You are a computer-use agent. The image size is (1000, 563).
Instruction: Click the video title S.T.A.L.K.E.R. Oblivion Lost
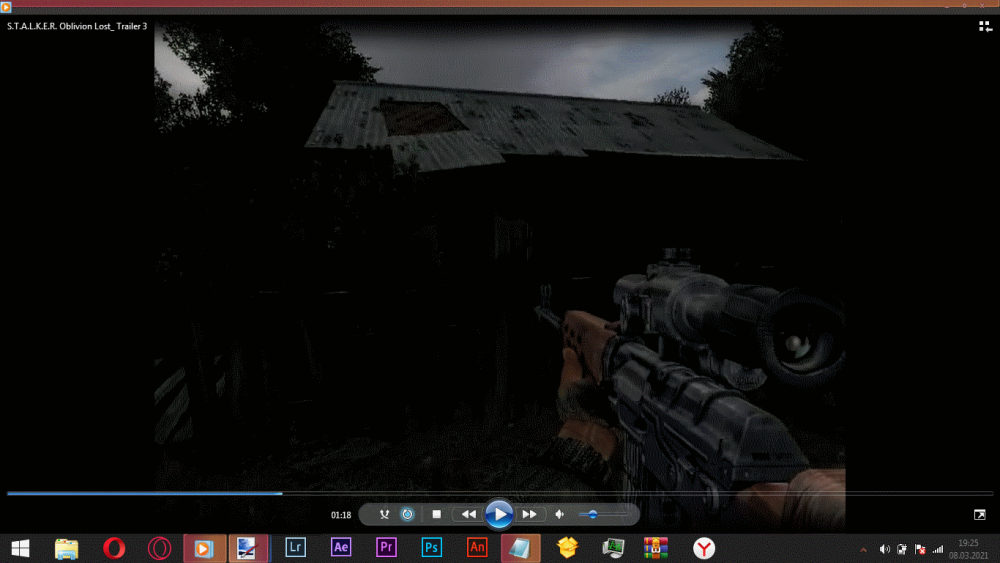tap(77, 26)
